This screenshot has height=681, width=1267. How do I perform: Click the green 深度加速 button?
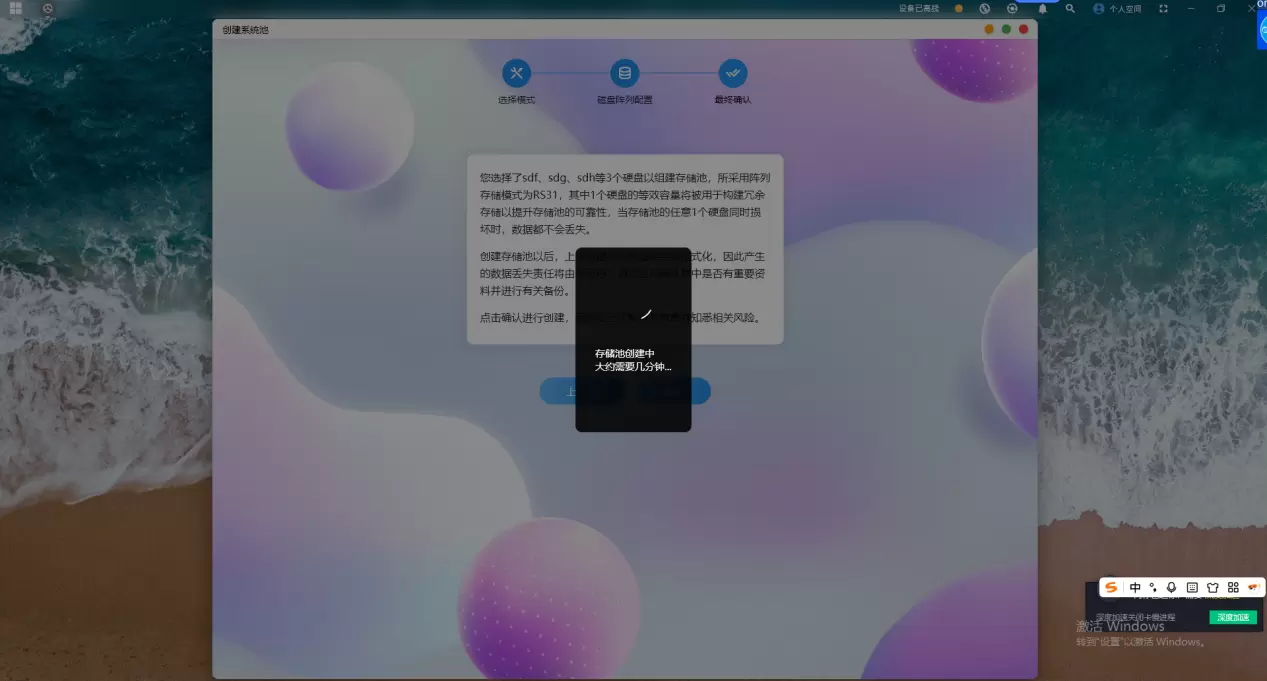pyautogui.click(x=1231, y=617)
